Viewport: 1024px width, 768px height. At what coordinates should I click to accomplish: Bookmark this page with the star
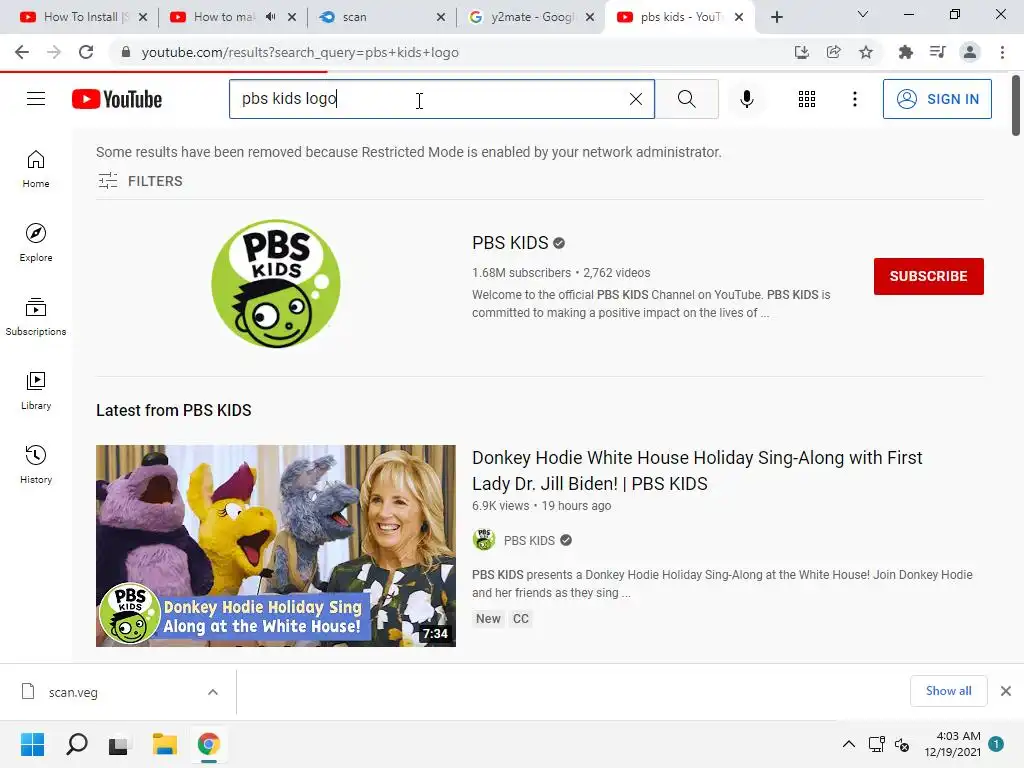click(x=866, y=52)
